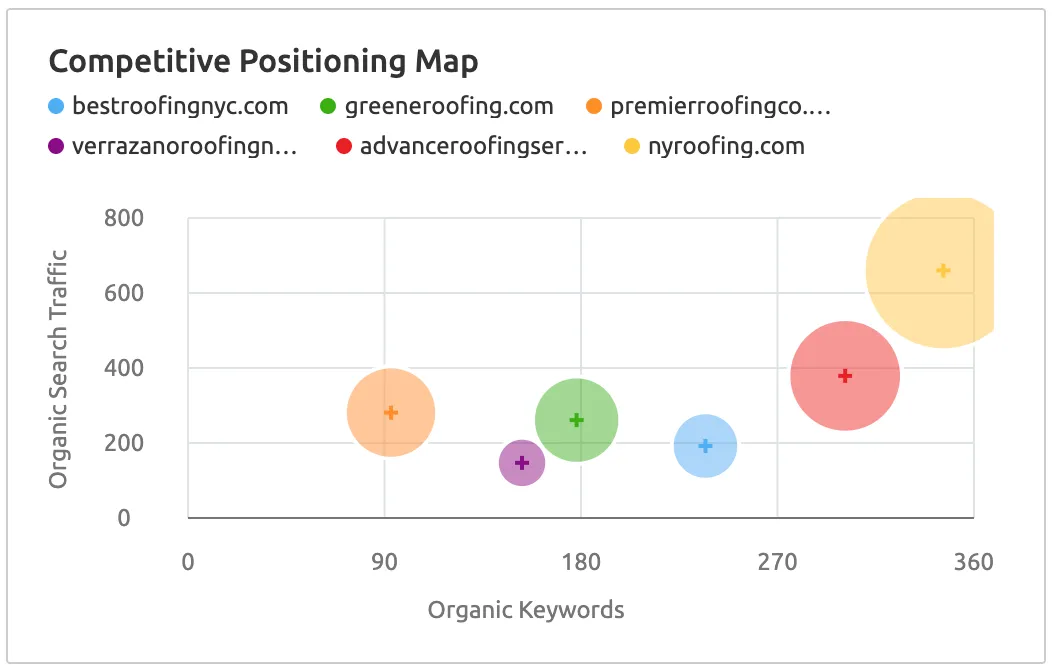Screen dimensions: 1052x670
Task: Pick the orange premierroofing bubble
Action: [391, 412]
